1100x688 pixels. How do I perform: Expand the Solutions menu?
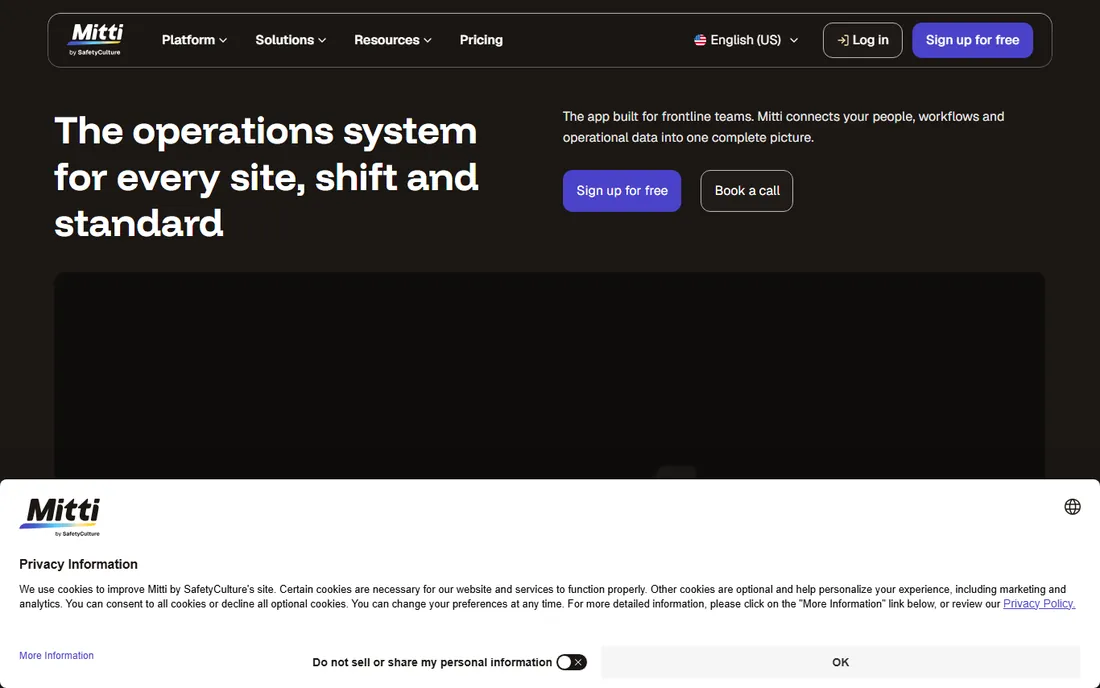click(290, 40)
